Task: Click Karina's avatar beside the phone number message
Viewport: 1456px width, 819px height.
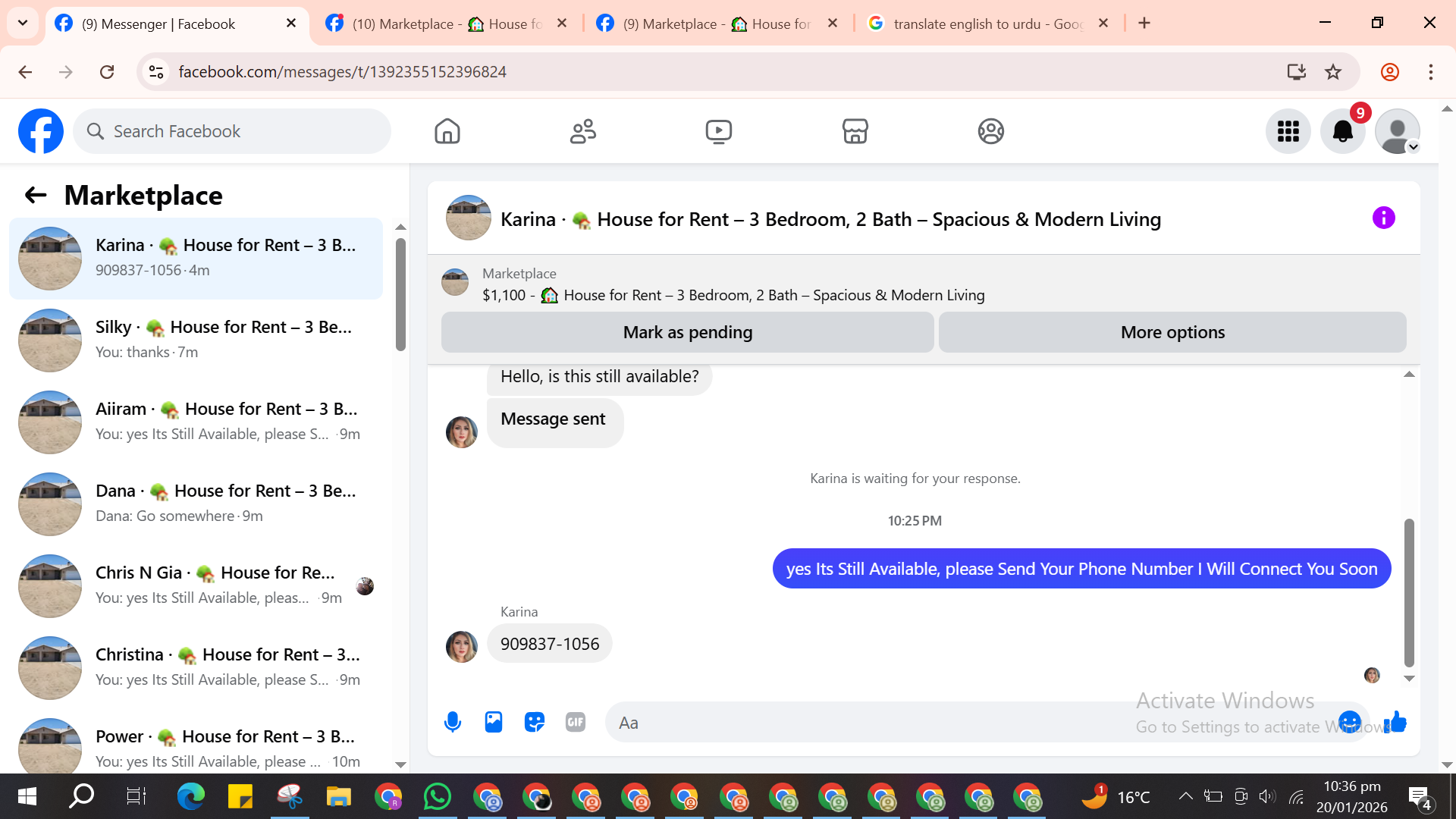Action: pos(462,646)
